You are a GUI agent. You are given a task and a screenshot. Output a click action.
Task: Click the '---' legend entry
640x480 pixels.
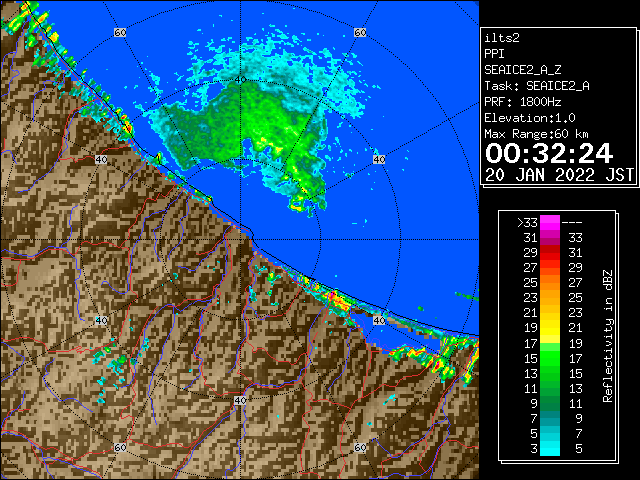(x=572, y=223)
